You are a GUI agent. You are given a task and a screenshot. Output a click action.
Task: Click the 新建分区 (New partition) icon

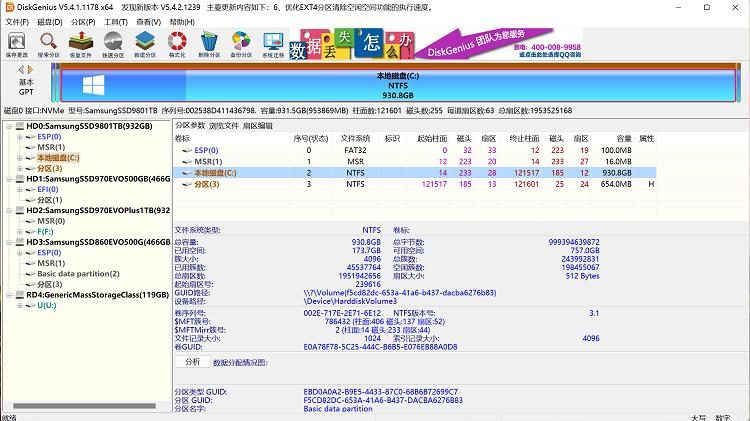[x=144, y=42]
